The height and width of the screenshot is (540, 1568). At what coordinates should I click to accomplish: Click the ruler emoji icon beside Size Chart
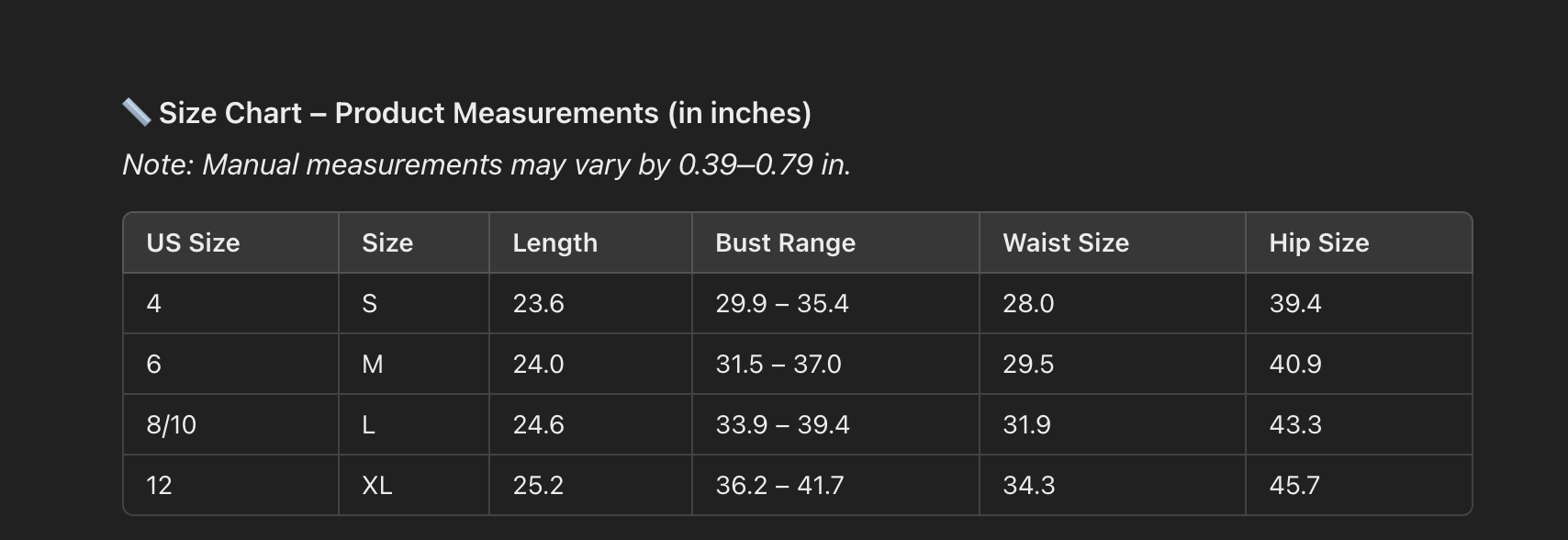pyautogui.click(x=137, y=112)
